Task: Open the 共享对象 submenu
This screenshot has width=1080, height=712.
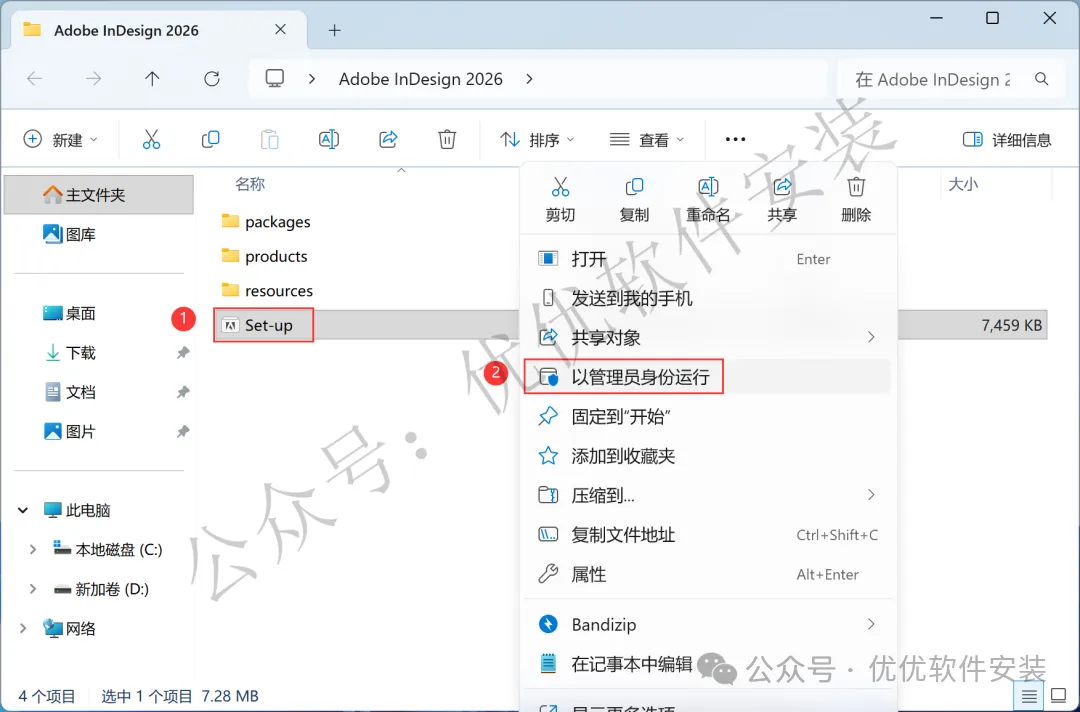Action: 707,337
